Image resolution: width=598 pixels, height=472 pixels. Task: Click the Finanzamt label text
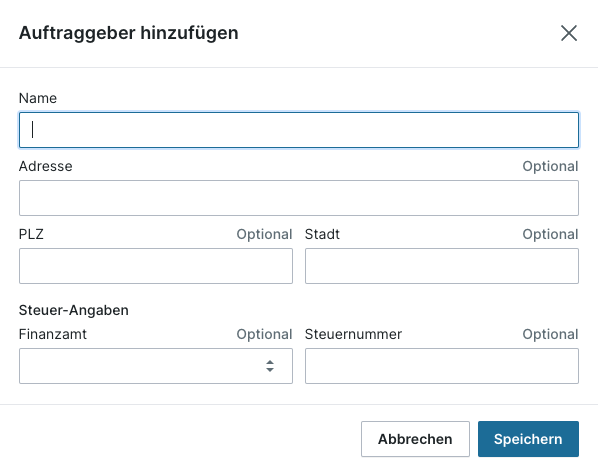53,334
